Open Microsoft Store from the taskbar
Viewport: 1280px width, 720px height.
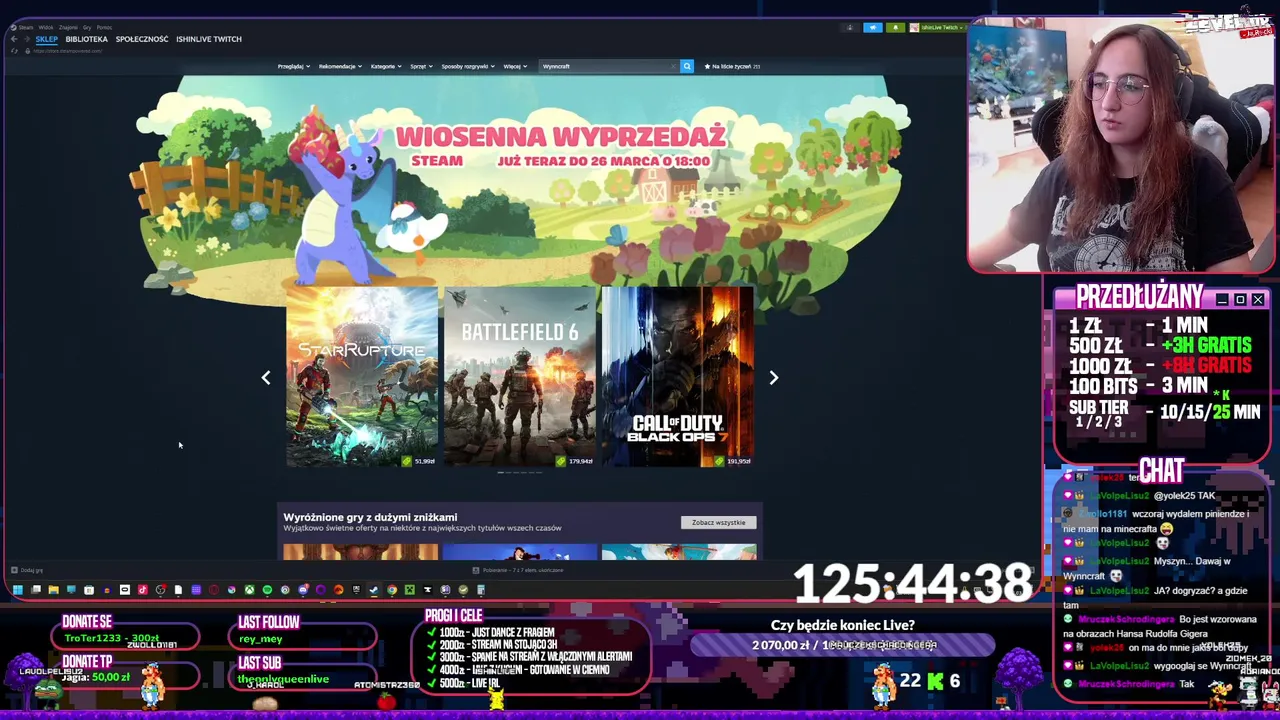[x=89, y=590]
